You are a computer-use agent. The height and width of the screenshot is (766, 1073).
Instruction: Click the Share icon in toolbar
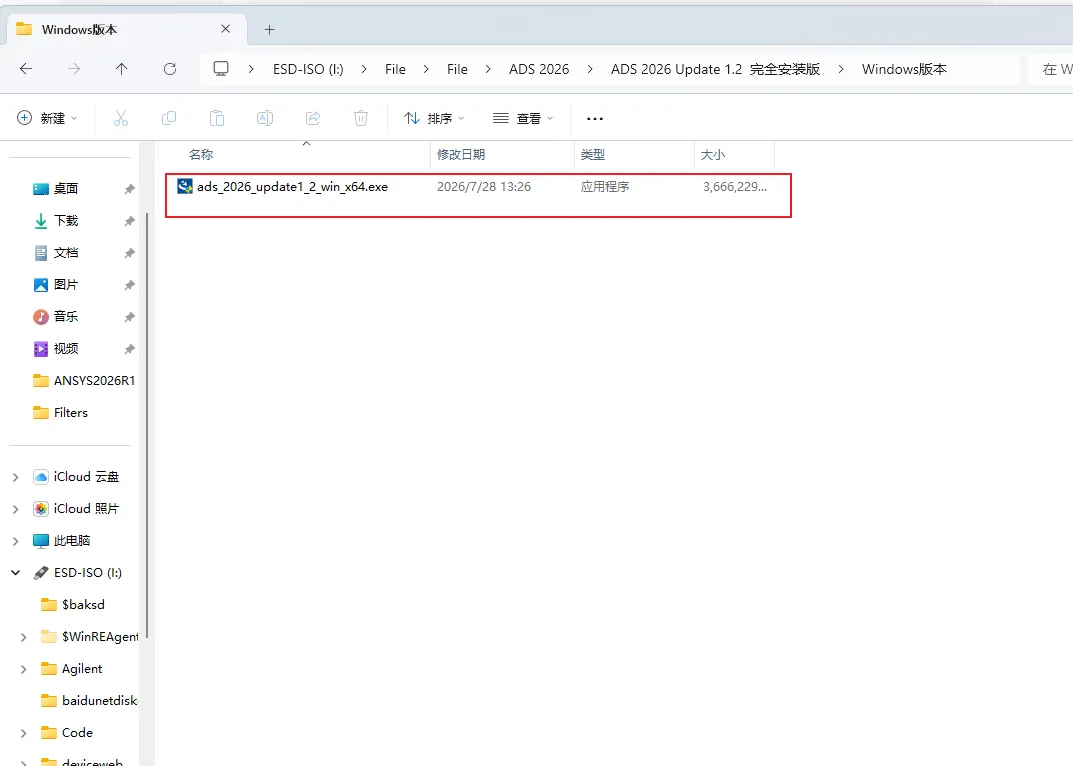click(313, 118)
